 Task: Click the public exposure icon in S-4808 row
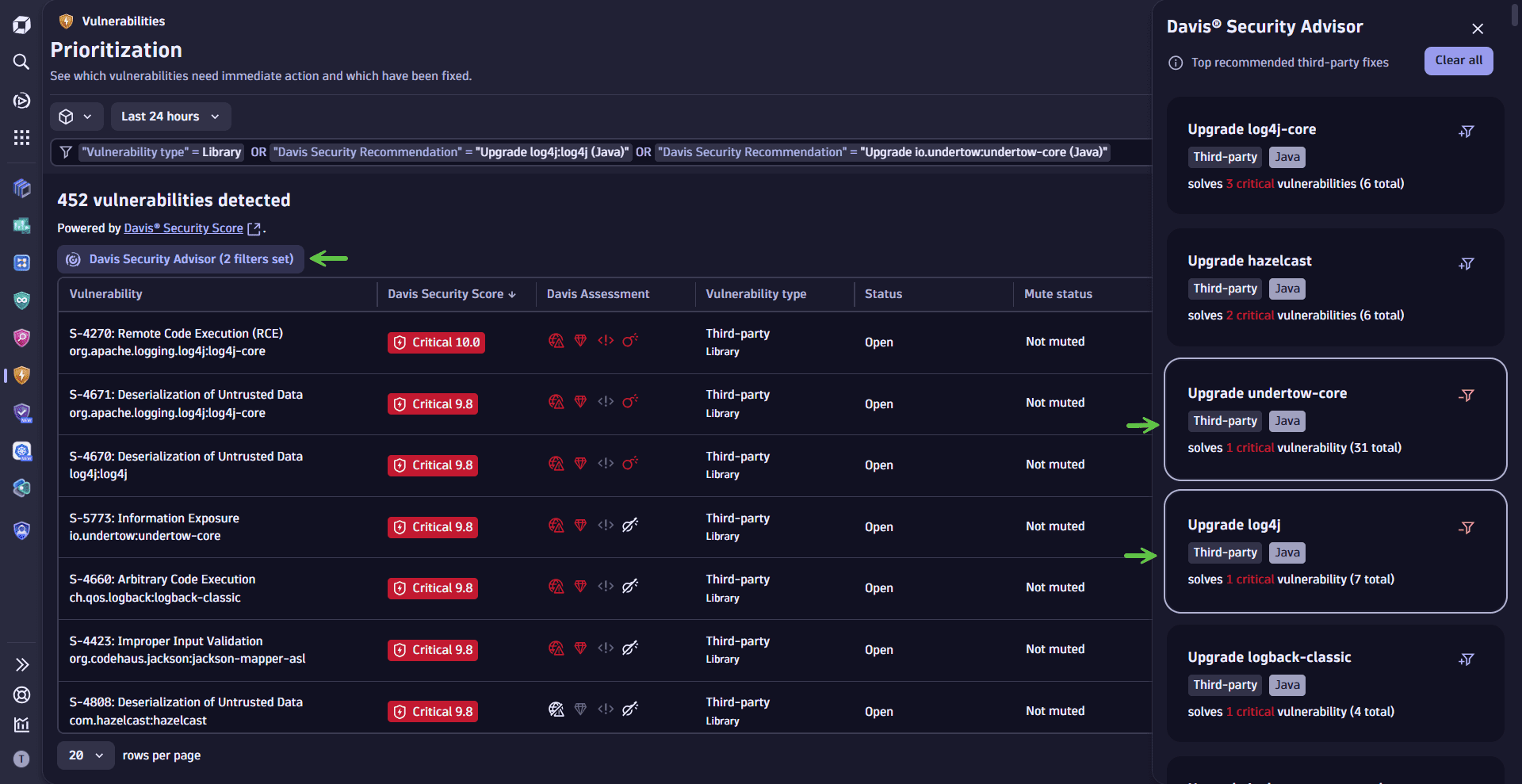[x=556, y=709]
